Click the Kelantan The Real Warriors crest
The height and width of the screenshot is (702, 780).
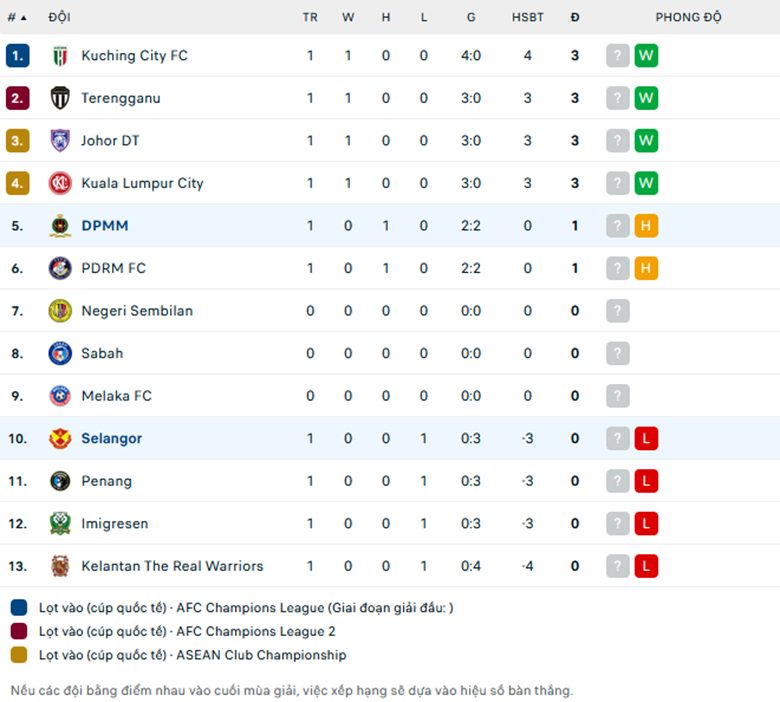coord(60,566)
